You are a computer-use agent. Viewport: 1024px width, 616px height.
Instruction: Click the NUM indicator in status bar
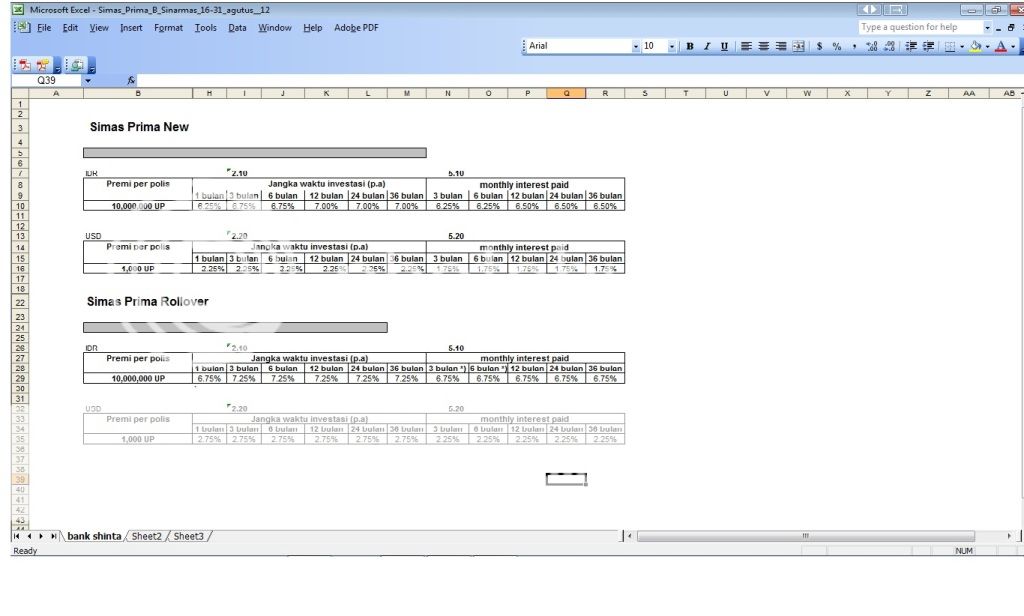click(x=964, y=551)
